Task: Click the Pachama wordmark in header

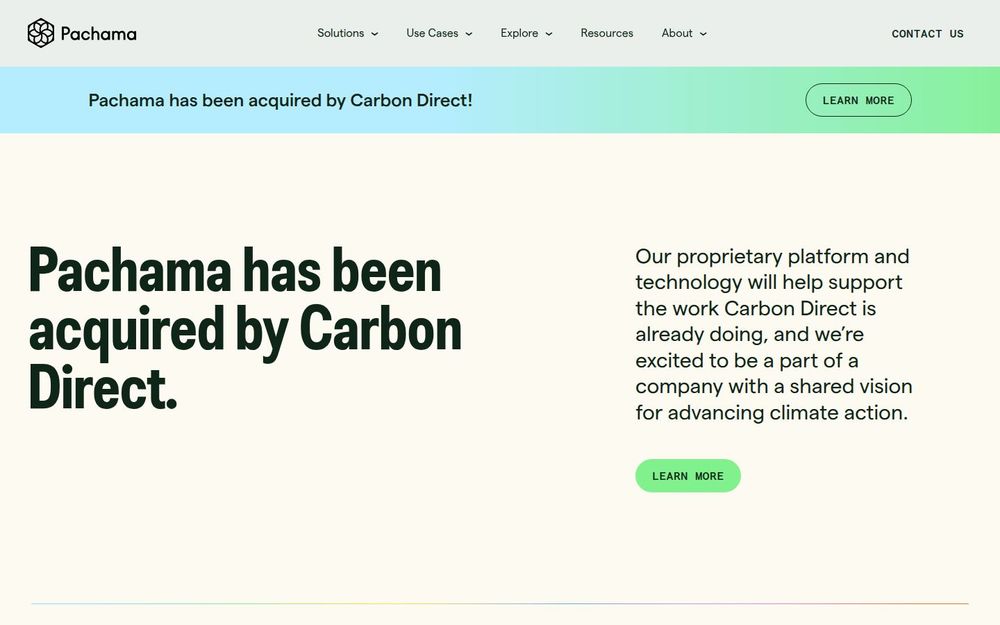Action: point(99,34)
